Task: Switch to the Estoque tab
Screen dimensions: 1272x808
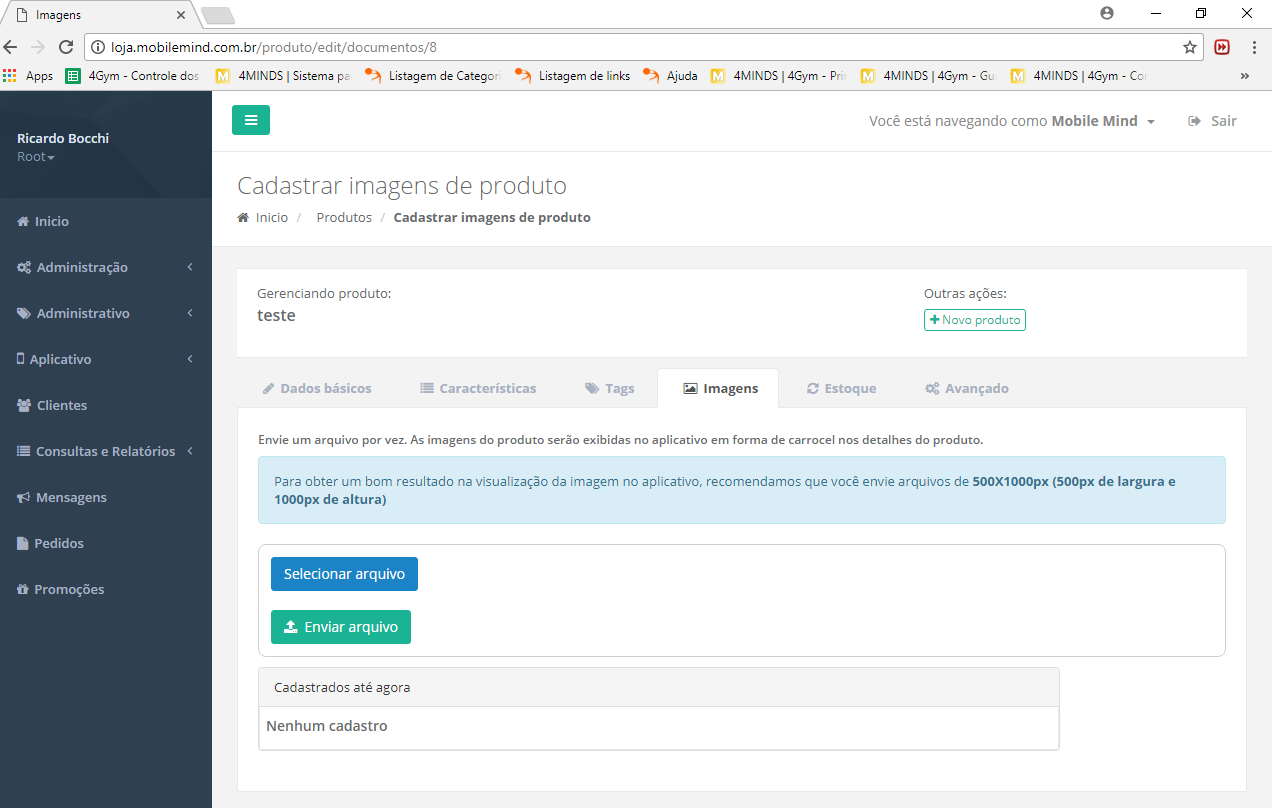Action: tap(841, 389)
